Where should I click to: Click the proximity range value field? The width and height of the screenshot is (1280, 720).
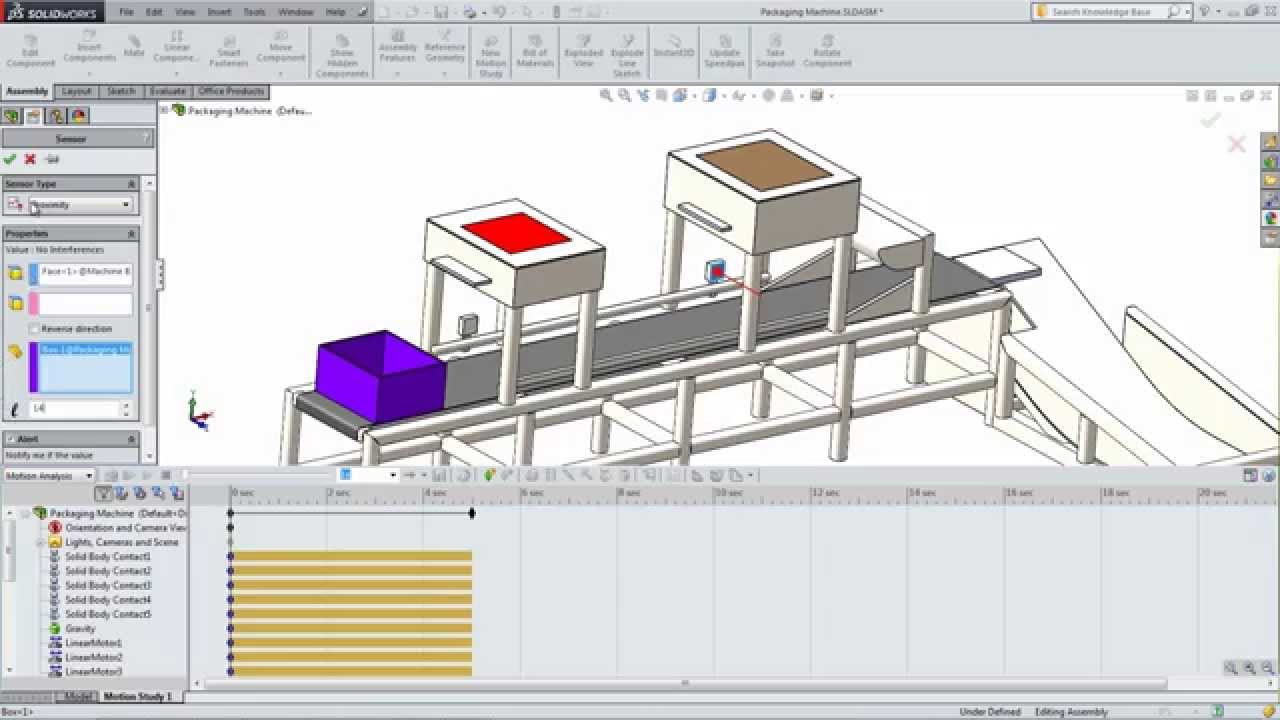point(75,408)
